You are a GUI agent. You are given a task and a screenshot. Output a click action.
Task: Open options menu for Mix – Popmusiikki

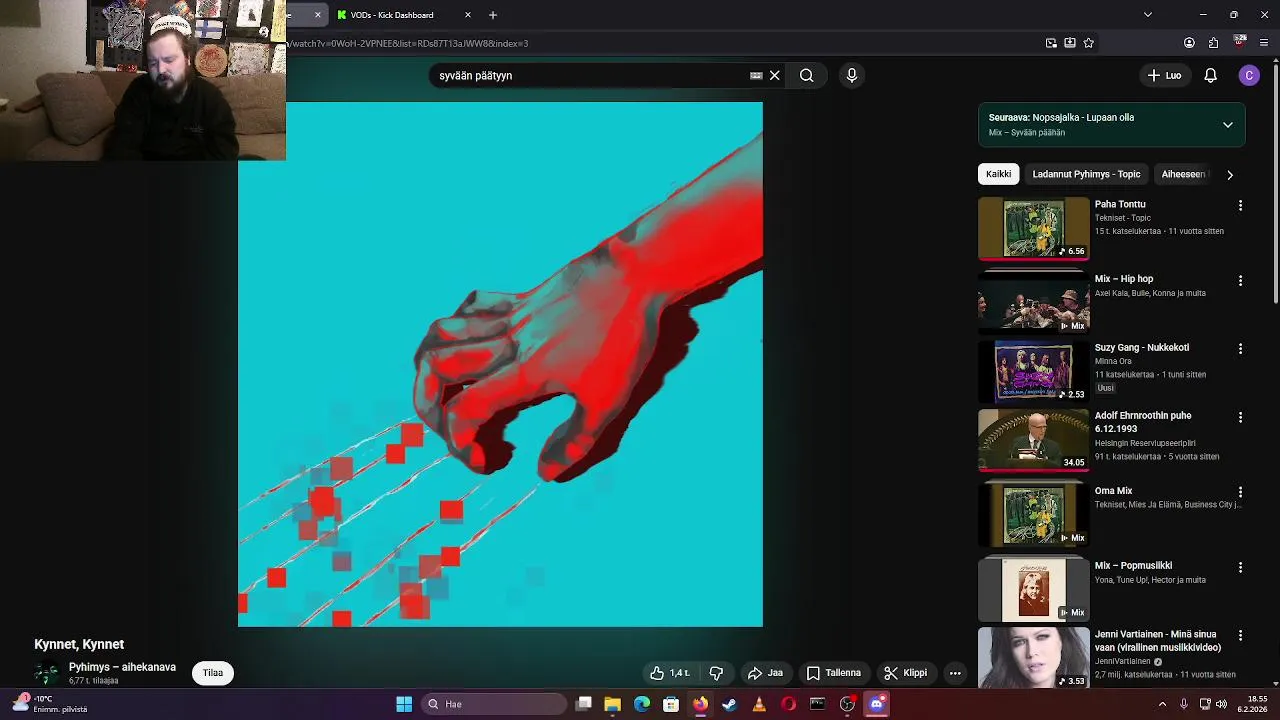click(1240, 567)
